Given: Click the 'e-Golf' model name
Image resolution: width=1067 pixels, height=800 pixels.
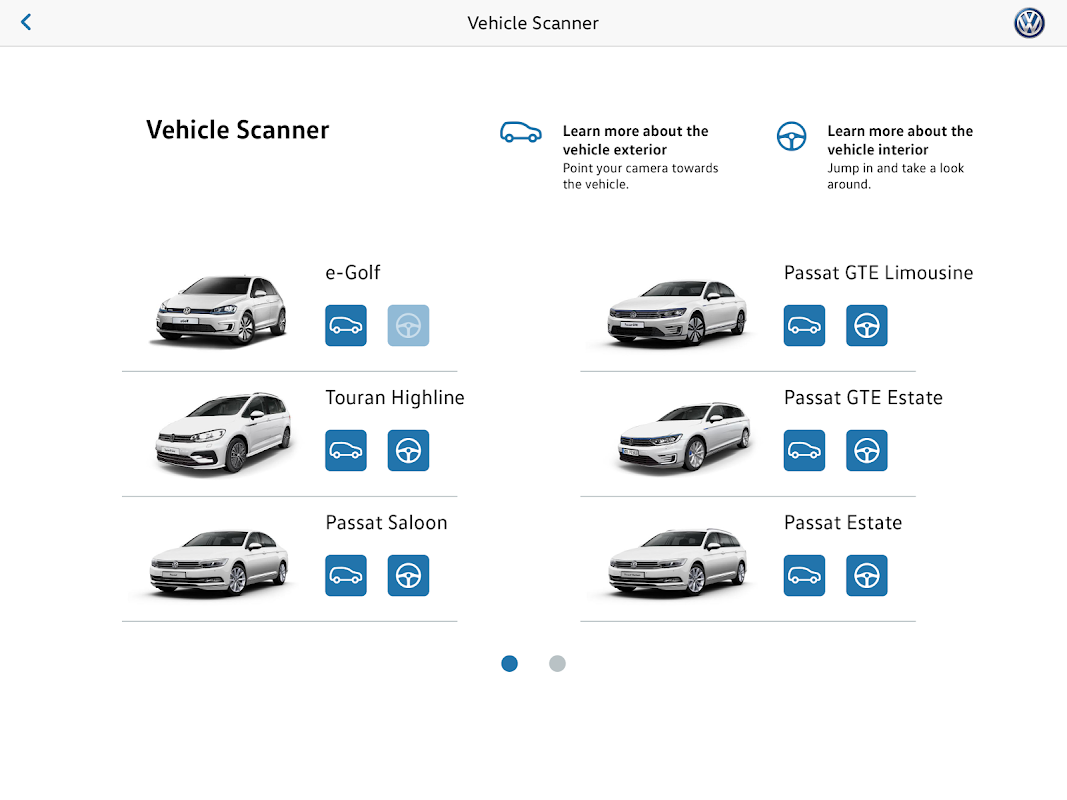Looking at the screenshot, I should tap(352, 273).
